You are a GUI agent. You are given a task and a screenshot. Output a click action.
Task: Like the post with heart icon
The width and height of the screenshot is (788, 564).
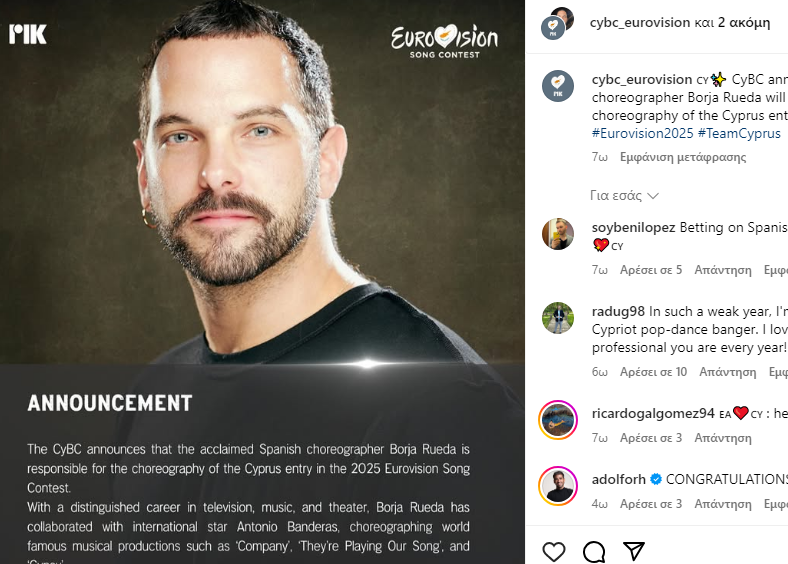554,551
